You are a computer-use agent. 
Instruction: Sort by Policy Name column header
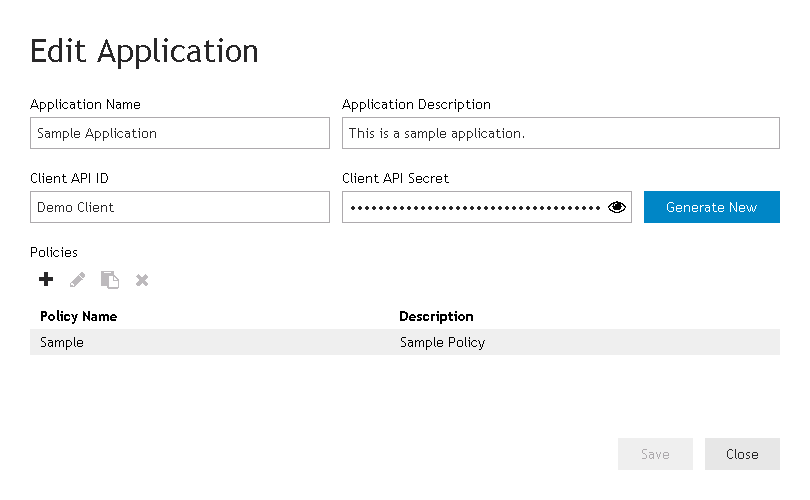[79, 316]
